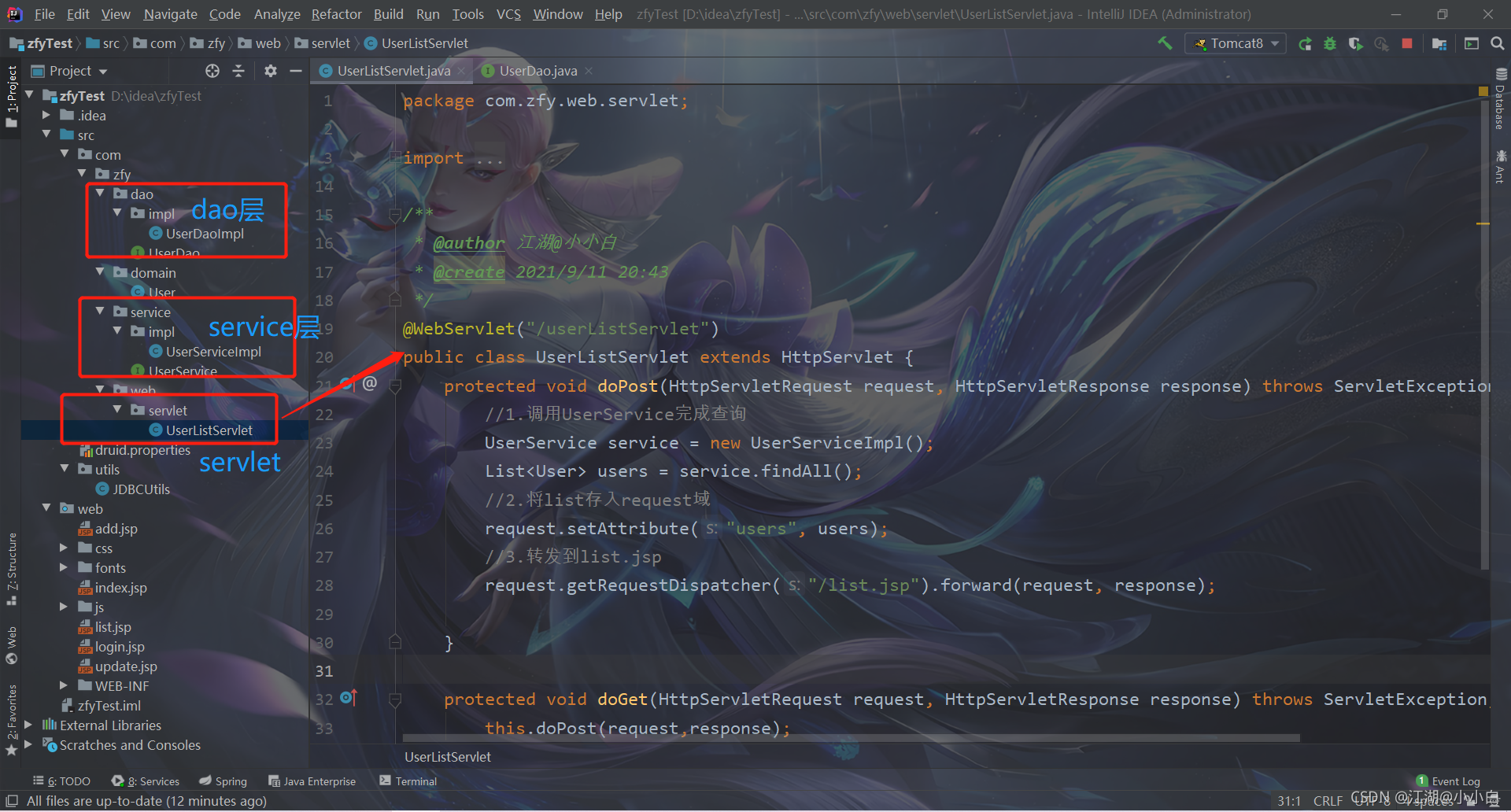Click the Run Anything icon
This screenshot has width=1511, height=812.
[x=1471, y=43]
